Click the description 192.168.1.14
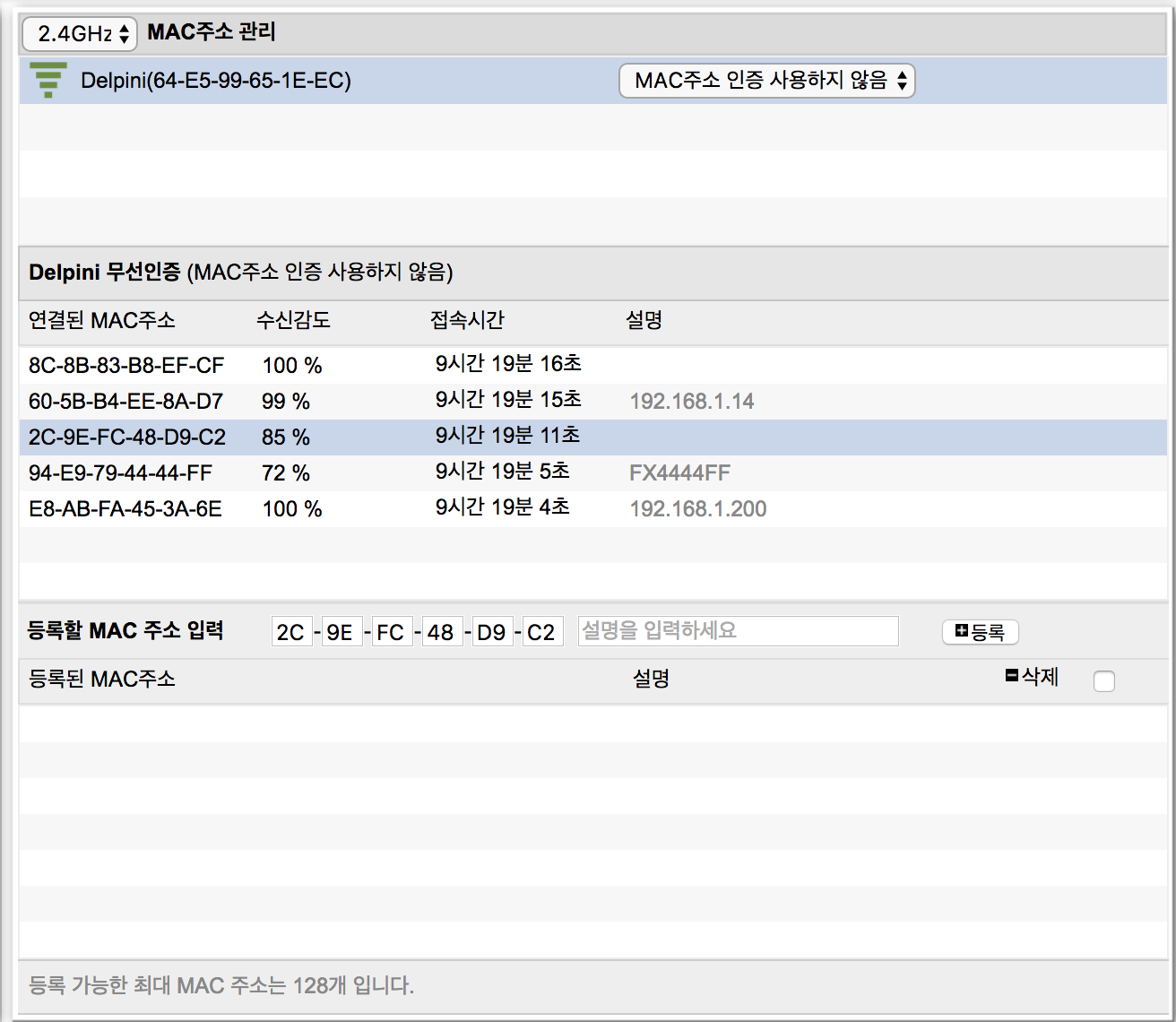 692,402
